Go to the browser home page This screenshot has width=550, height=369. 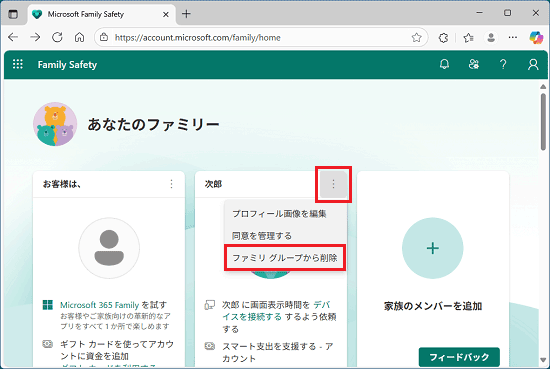point(80,37)
